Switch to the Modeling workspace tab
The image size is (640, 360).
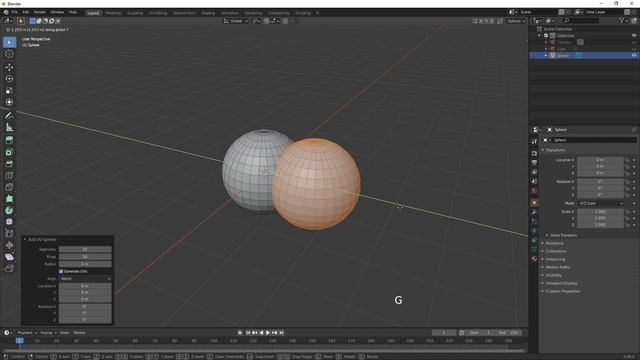point(113,13)
